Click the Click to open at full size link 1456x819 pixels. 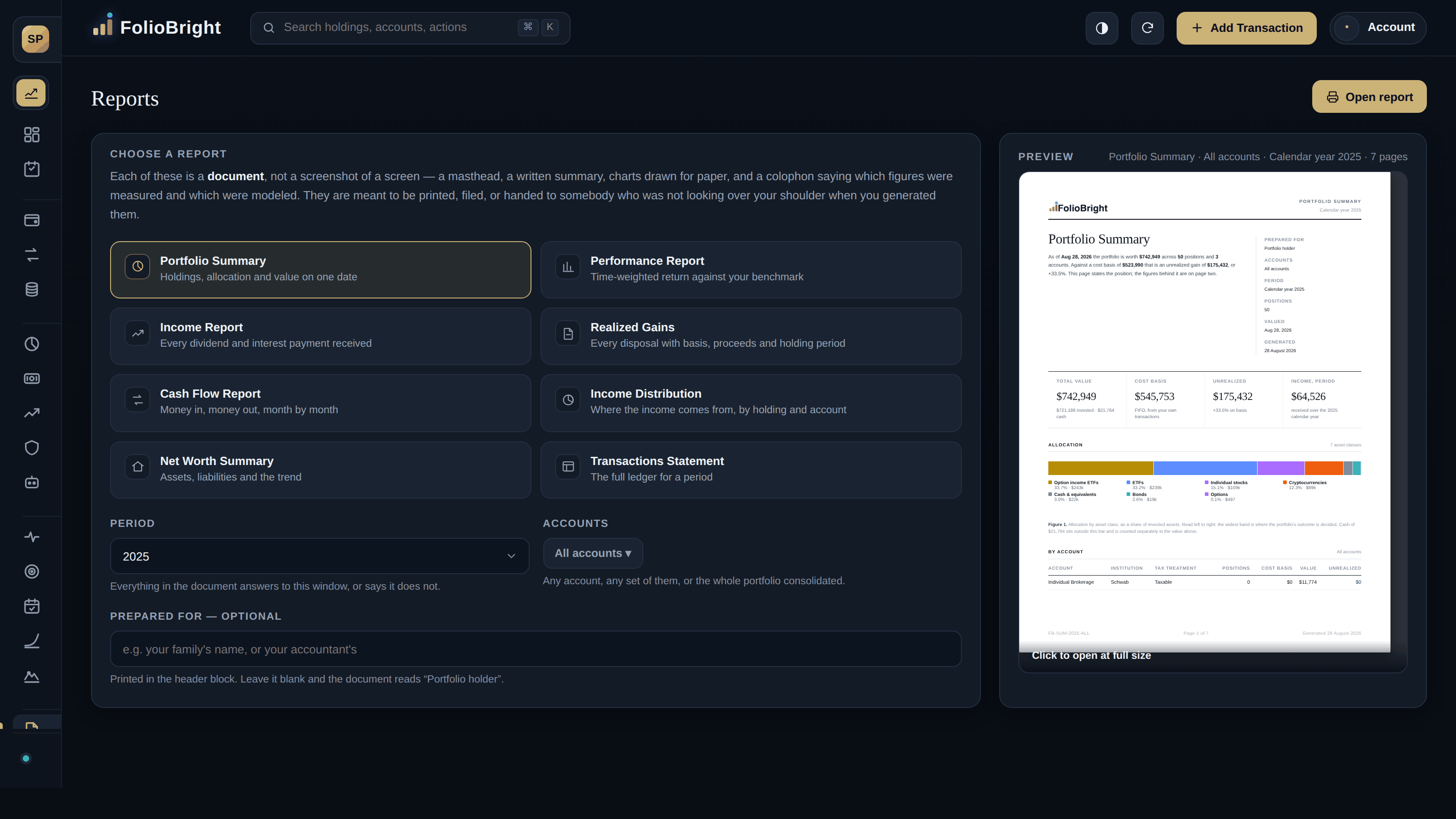coord(1091,656)
